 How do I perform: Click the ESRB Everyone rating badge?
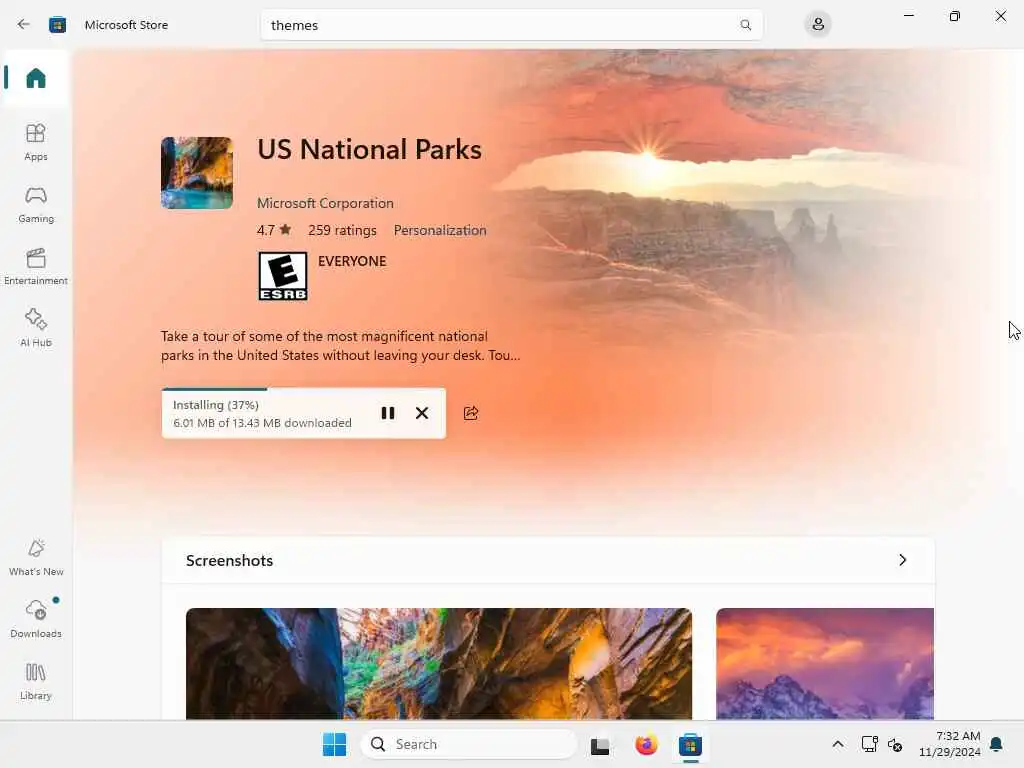(x=283, y=276)
